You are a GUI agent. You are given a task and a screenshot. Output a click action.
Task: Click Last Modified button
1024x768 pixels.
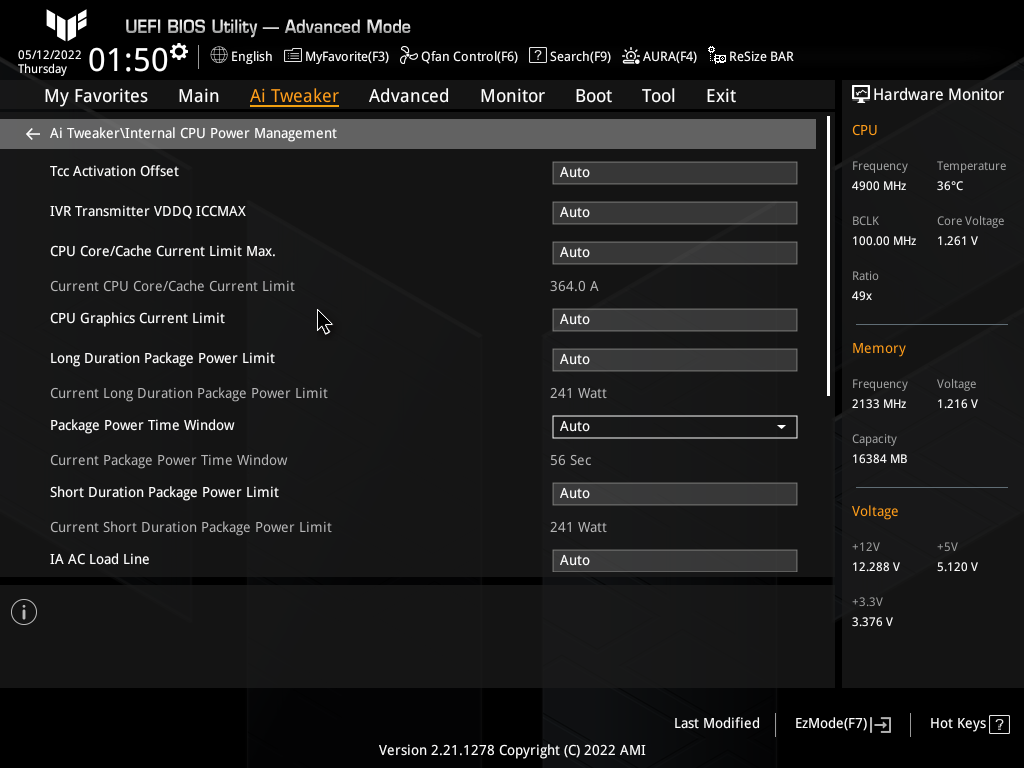pos(716,724)
